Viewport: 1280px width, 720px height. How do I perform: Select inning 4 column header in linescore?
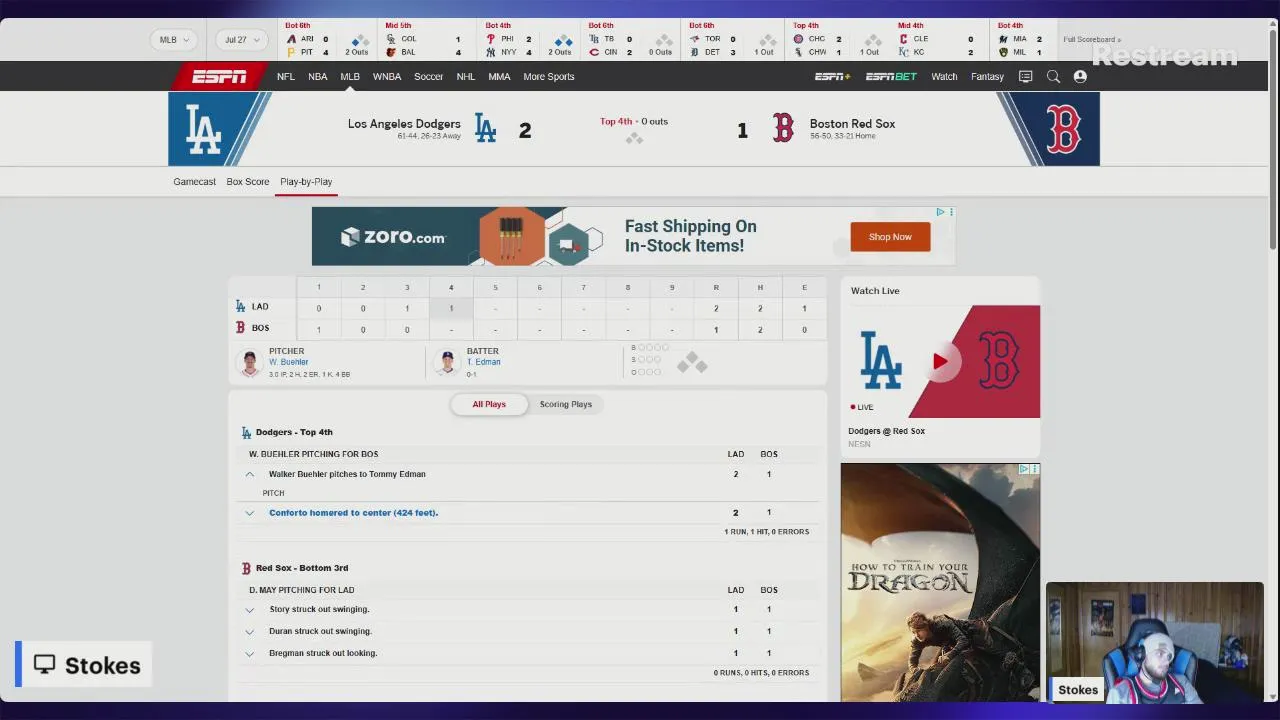(451, 288)
